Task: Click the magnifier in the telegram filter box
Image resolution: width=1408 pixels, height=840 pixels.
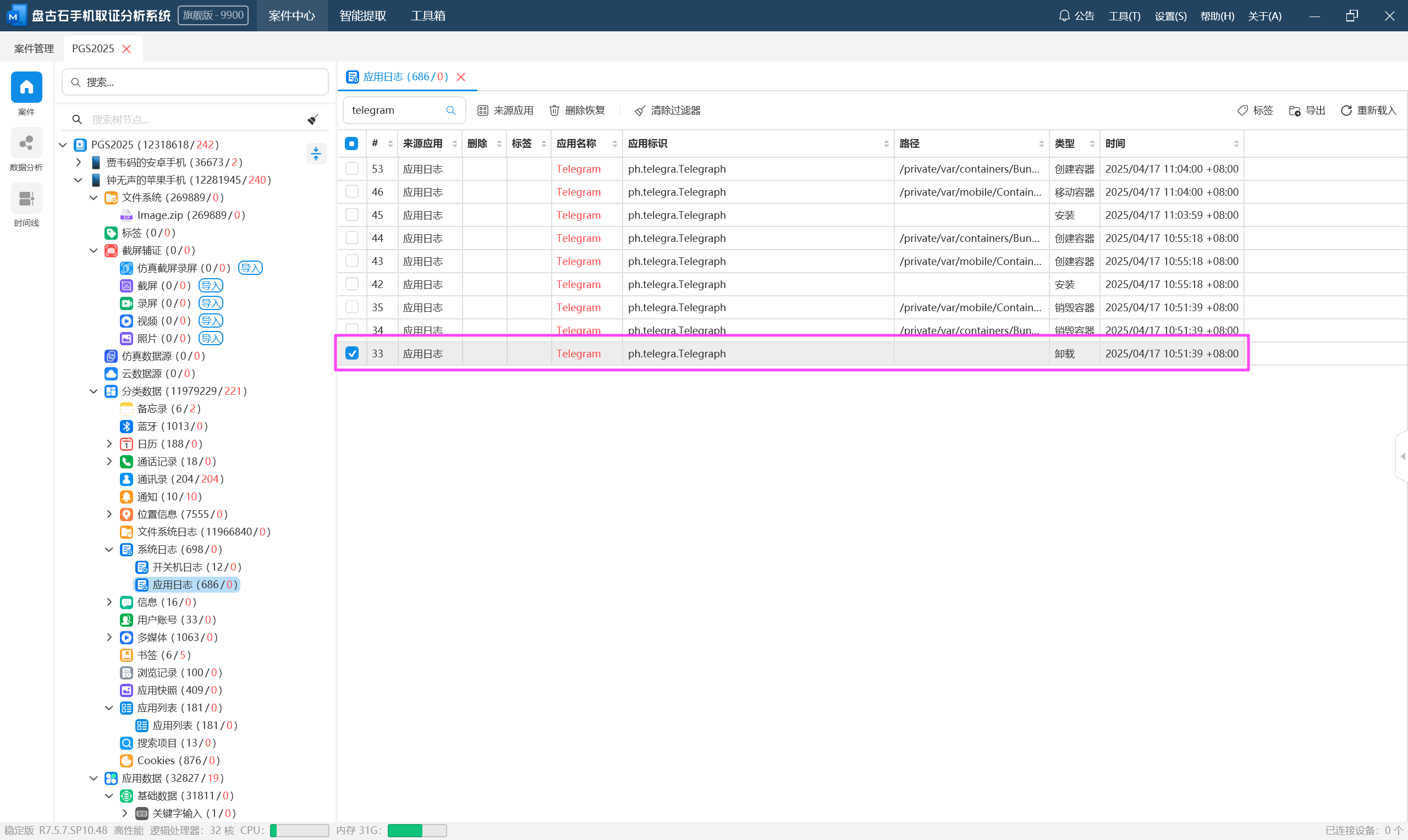Action: pos(450,110)
